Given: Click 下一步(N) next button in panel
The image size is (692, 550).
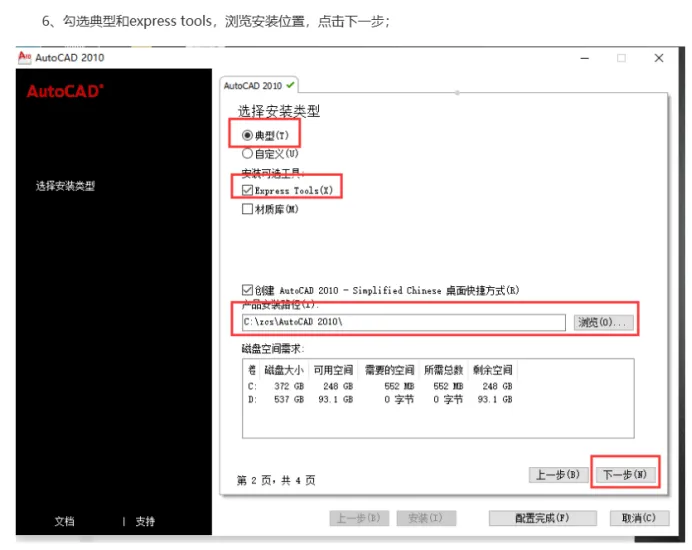Looking at the screenshot, I should click(x=624, y=475).
